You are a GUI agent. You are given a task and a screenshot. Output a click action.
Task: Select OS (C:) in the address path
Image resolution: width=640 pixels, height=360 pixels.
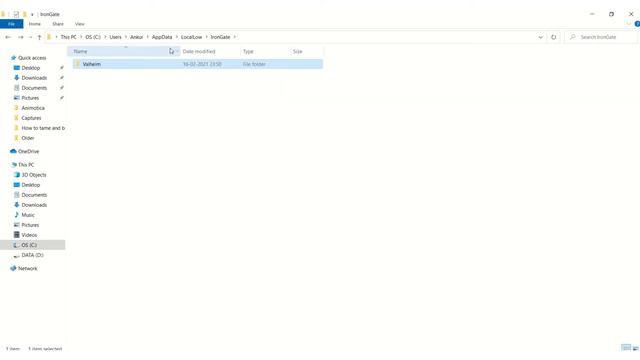click(x=93, y=37)
